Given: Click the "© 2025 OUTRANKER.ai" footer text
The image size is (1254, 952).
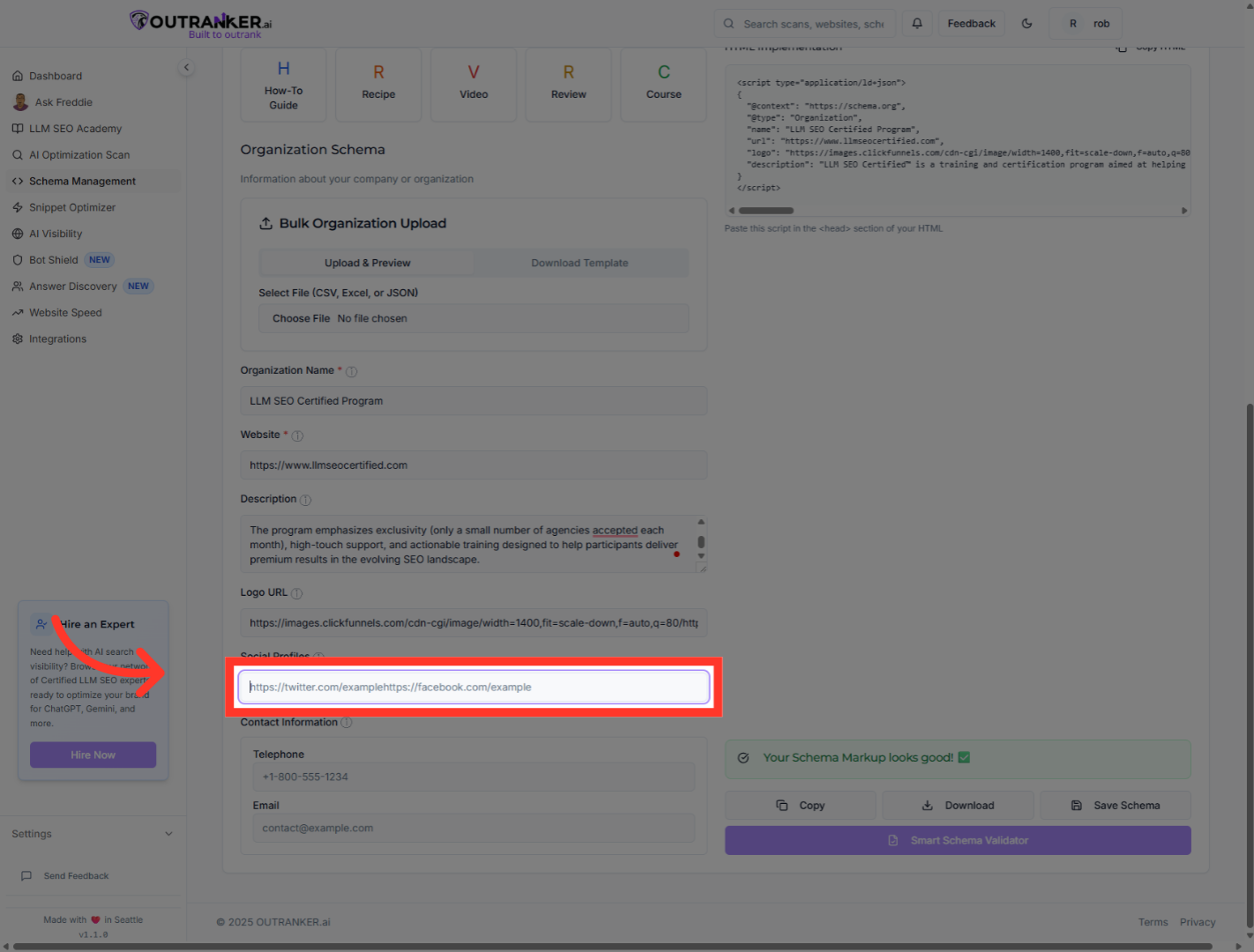Looking at the screenshot, I should tap(273, 922).
